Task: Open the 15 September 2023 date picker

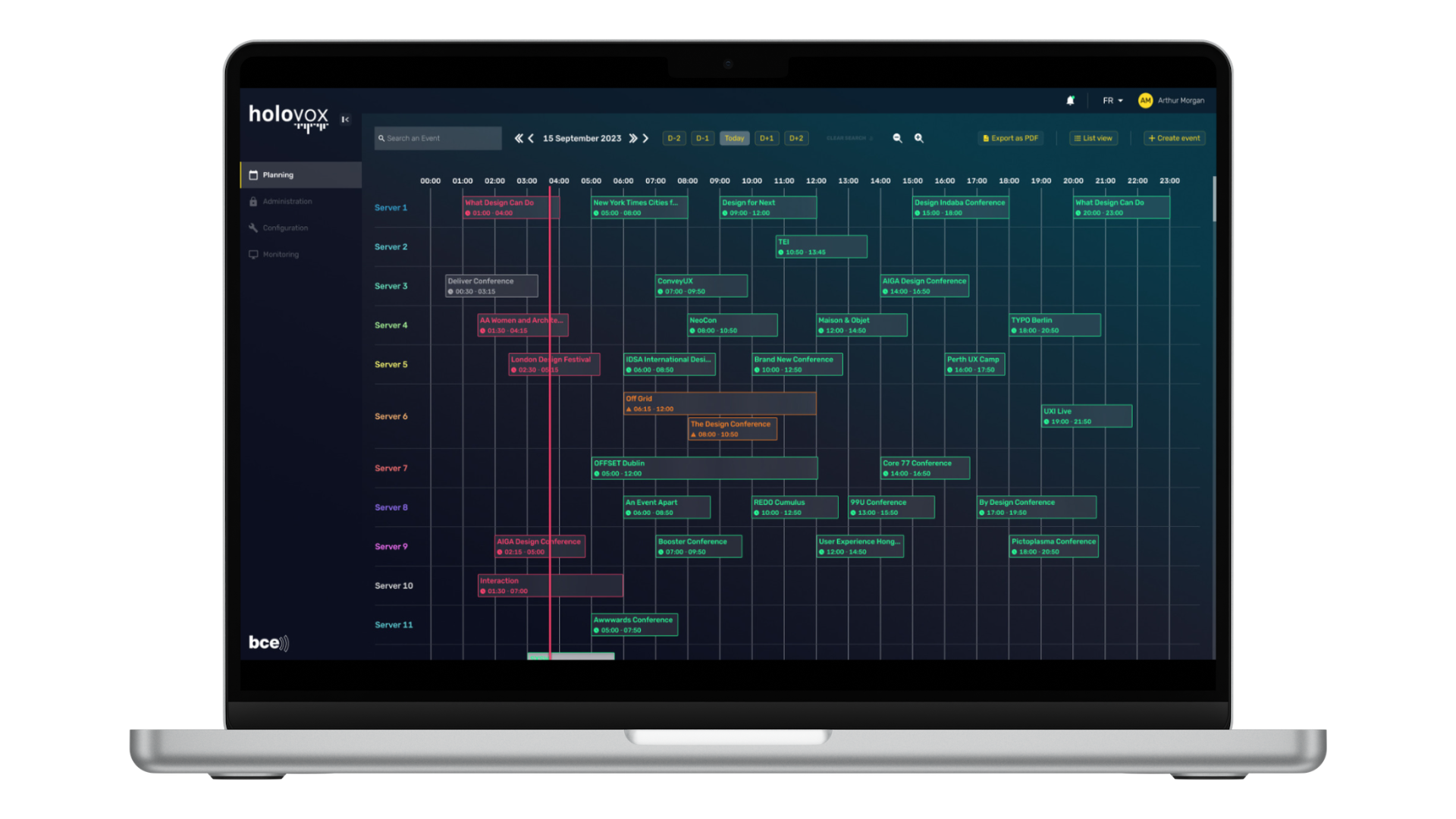Action: tap(582, 138)
